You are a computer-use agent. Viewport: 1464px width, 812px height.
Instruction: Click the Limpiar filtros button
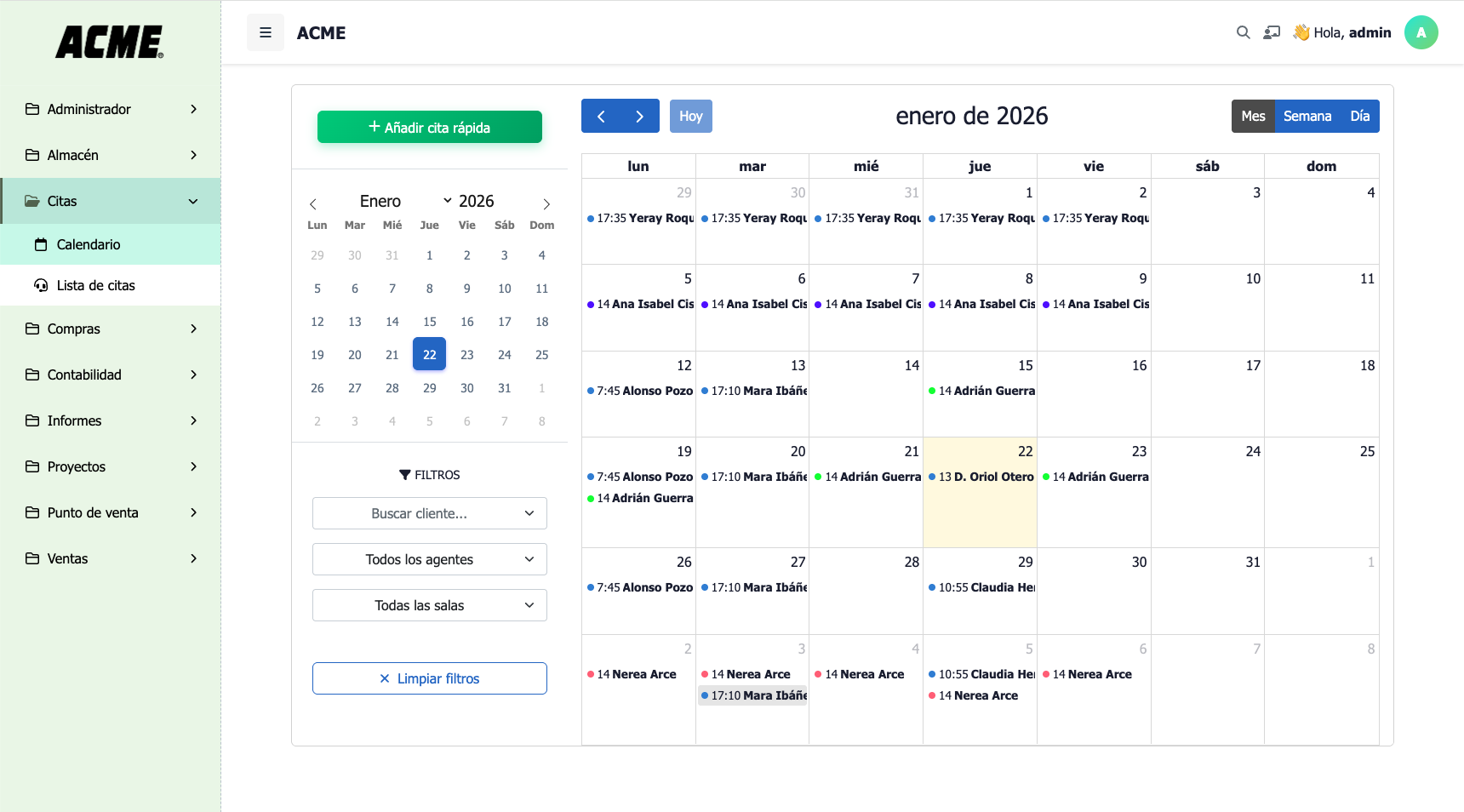(429, 678)
